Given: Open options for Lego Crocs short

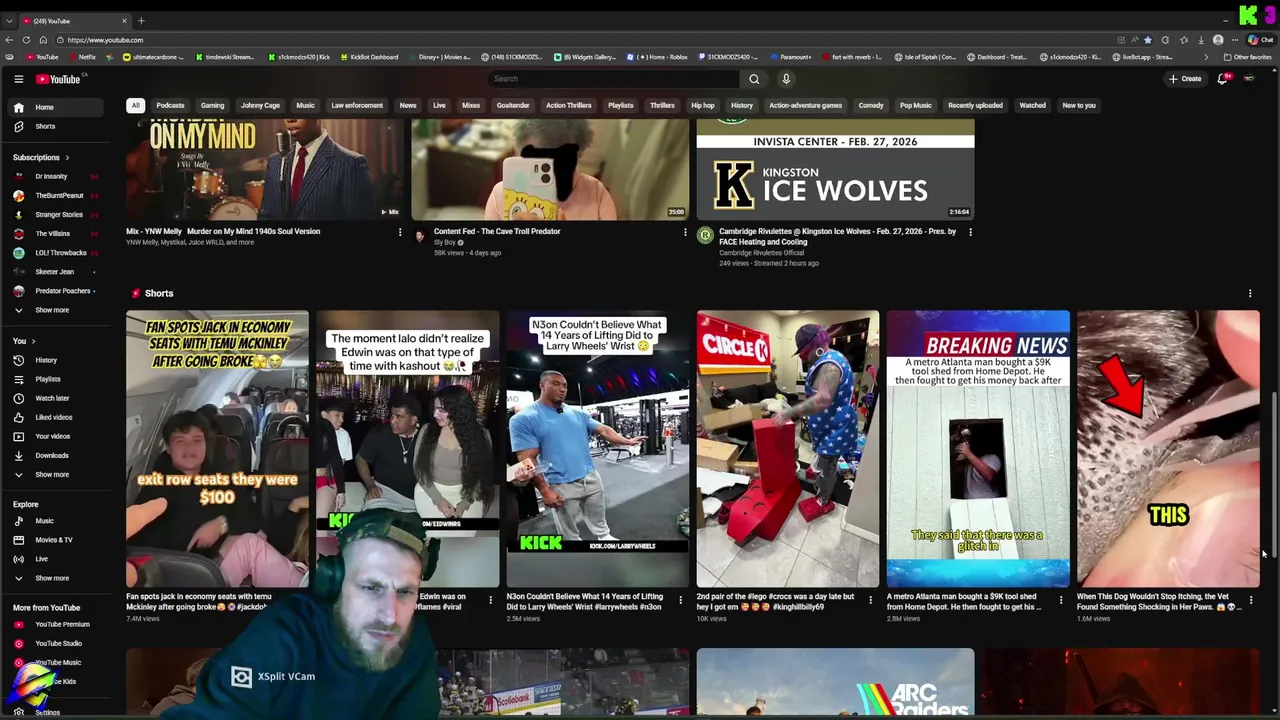Looking at the screenshot, I should (870, 600).
